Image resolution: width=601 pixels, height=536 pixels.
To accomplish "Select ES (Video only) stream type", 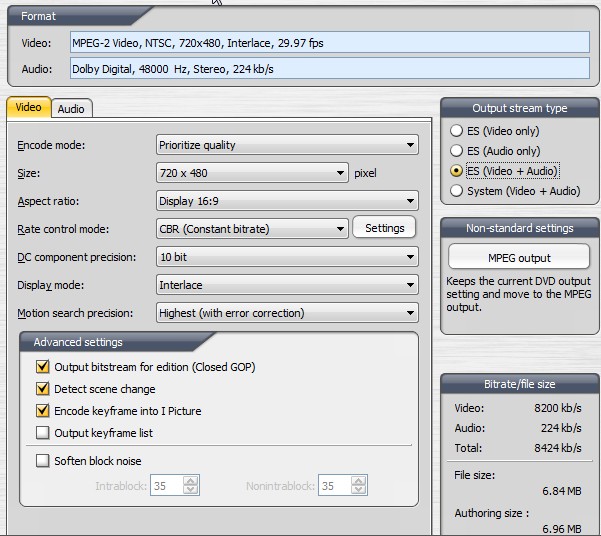I will (x=457, y=131).
